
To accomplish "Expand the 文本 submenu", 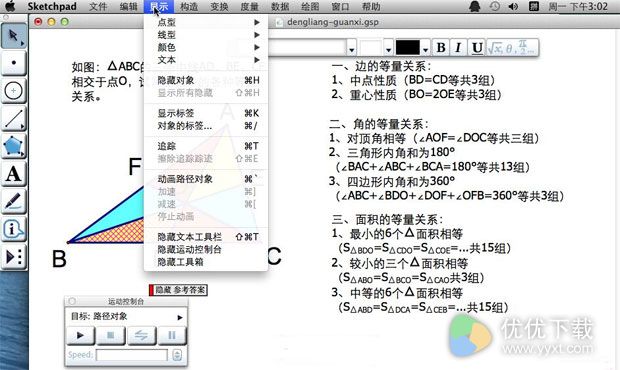I will [206, 60].
